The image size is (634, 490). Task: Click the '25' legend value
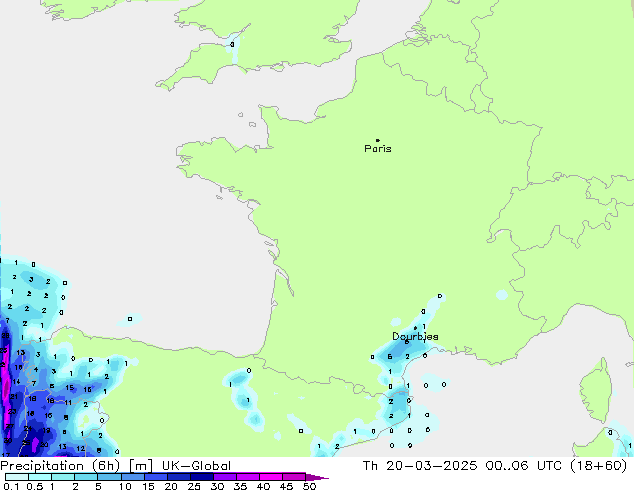194,486
